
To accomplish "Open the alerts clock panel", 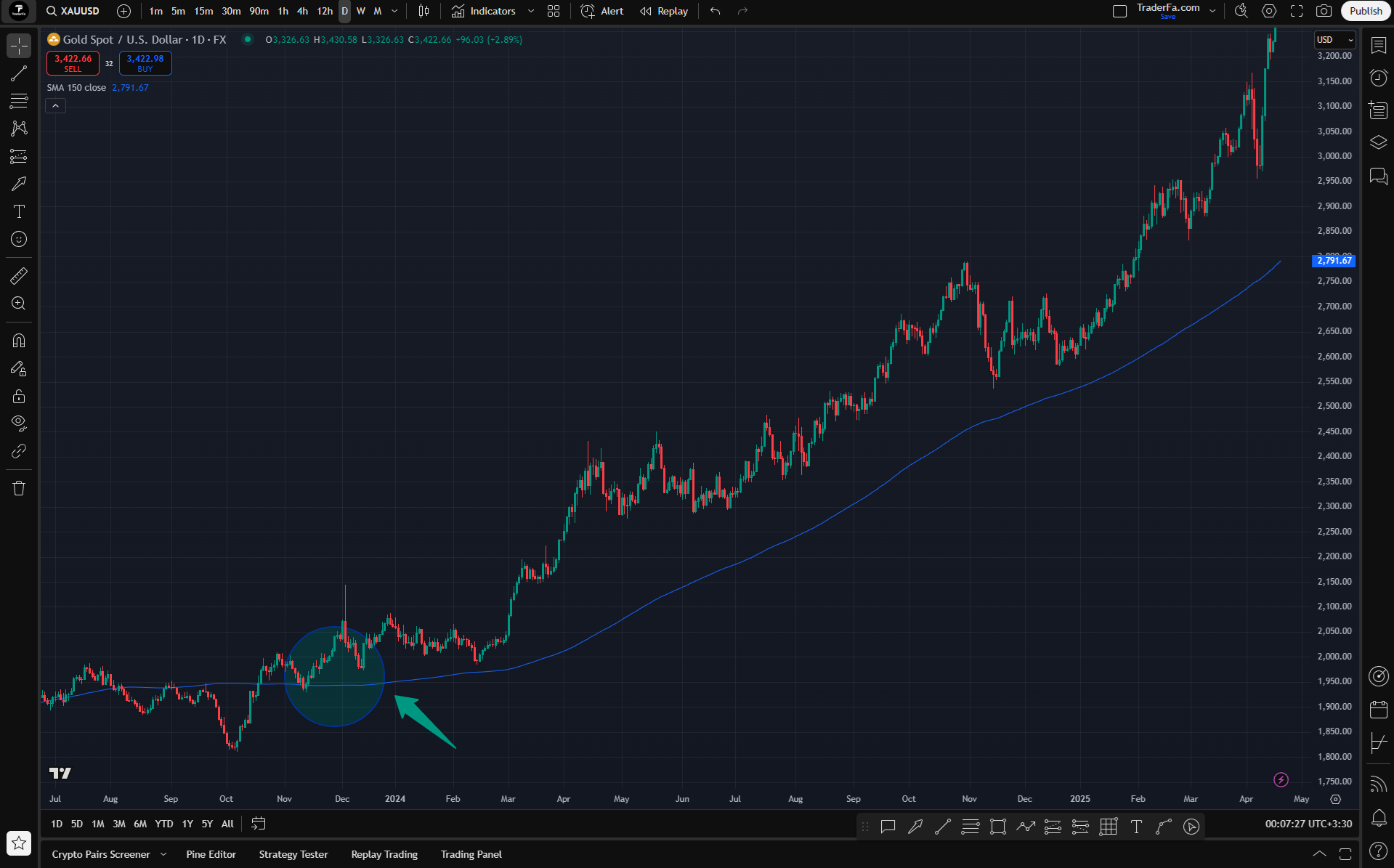I will [1378, 78].
